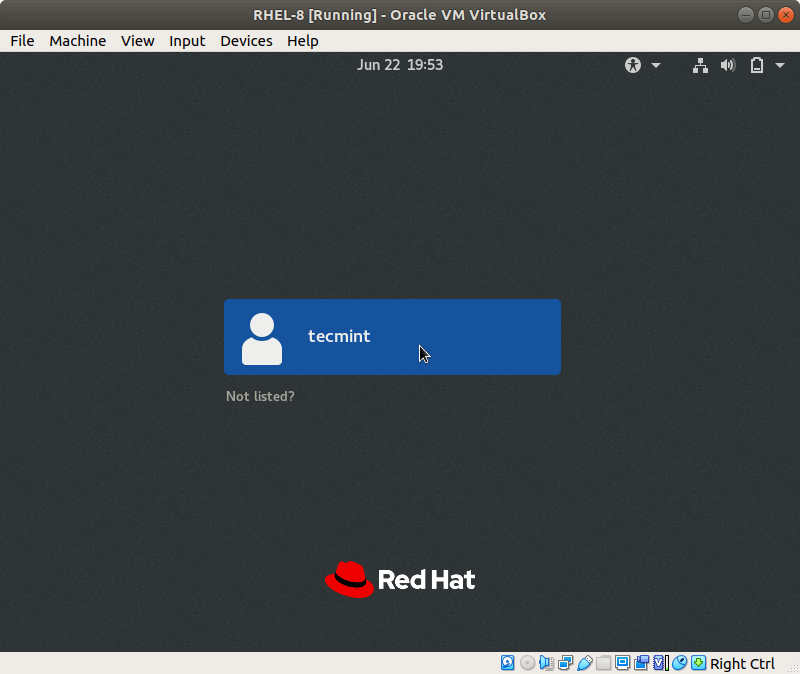The height and width of the screenshot is (674, 800).
Task: Click the "Not listed?" link
Action: tap(260, 396)
